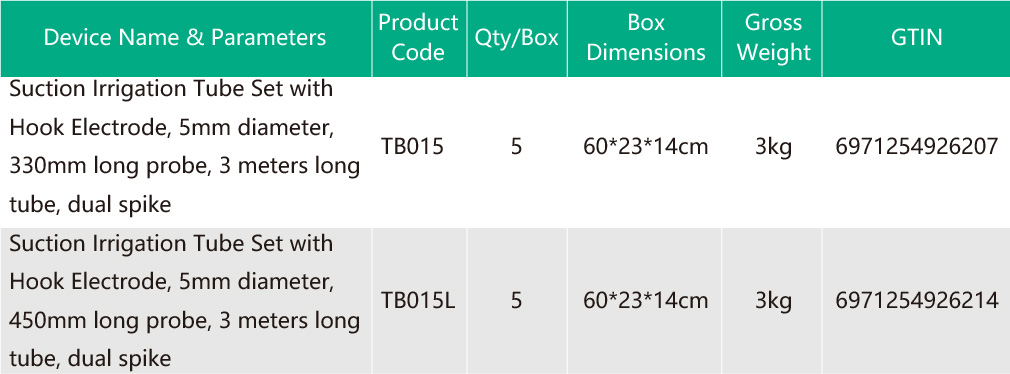The height and width of the screenshot is (374, 1010).
Task: Select the GTIN column header
Action: [916, 38]
